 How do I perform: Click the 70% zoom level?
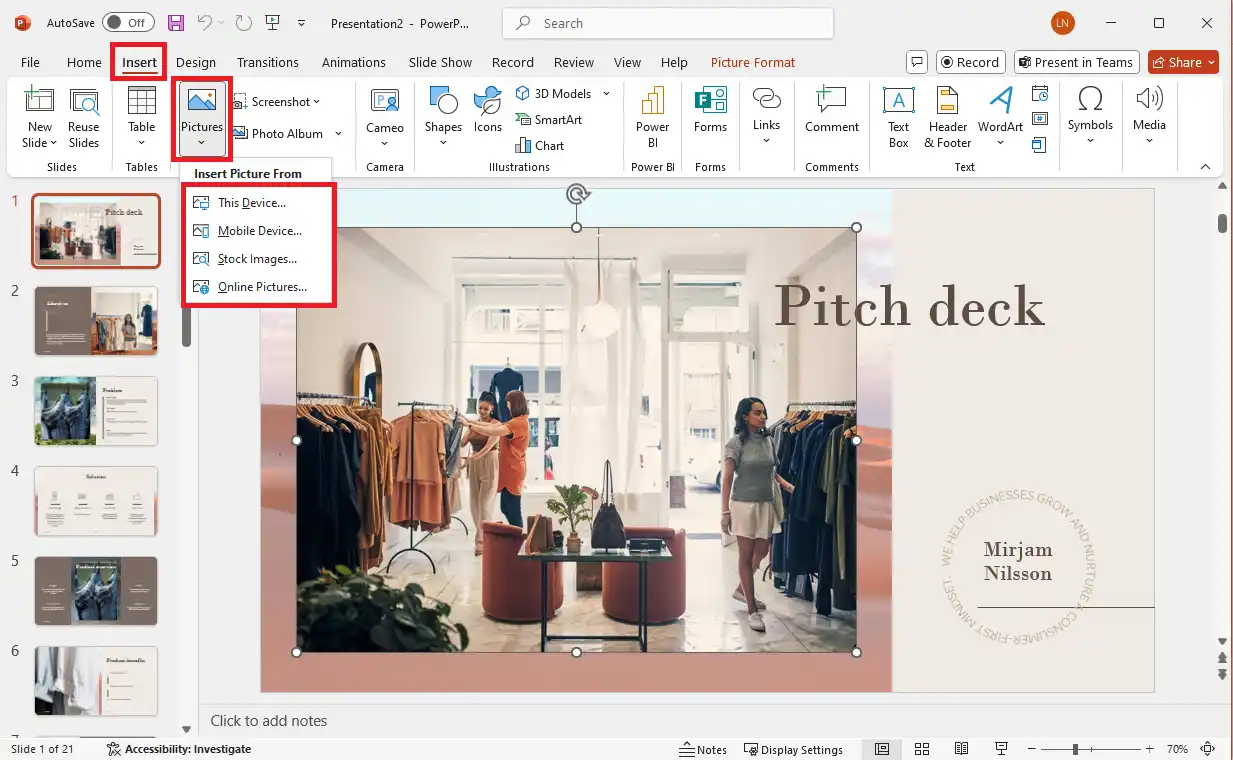(x=1177, y=749)
